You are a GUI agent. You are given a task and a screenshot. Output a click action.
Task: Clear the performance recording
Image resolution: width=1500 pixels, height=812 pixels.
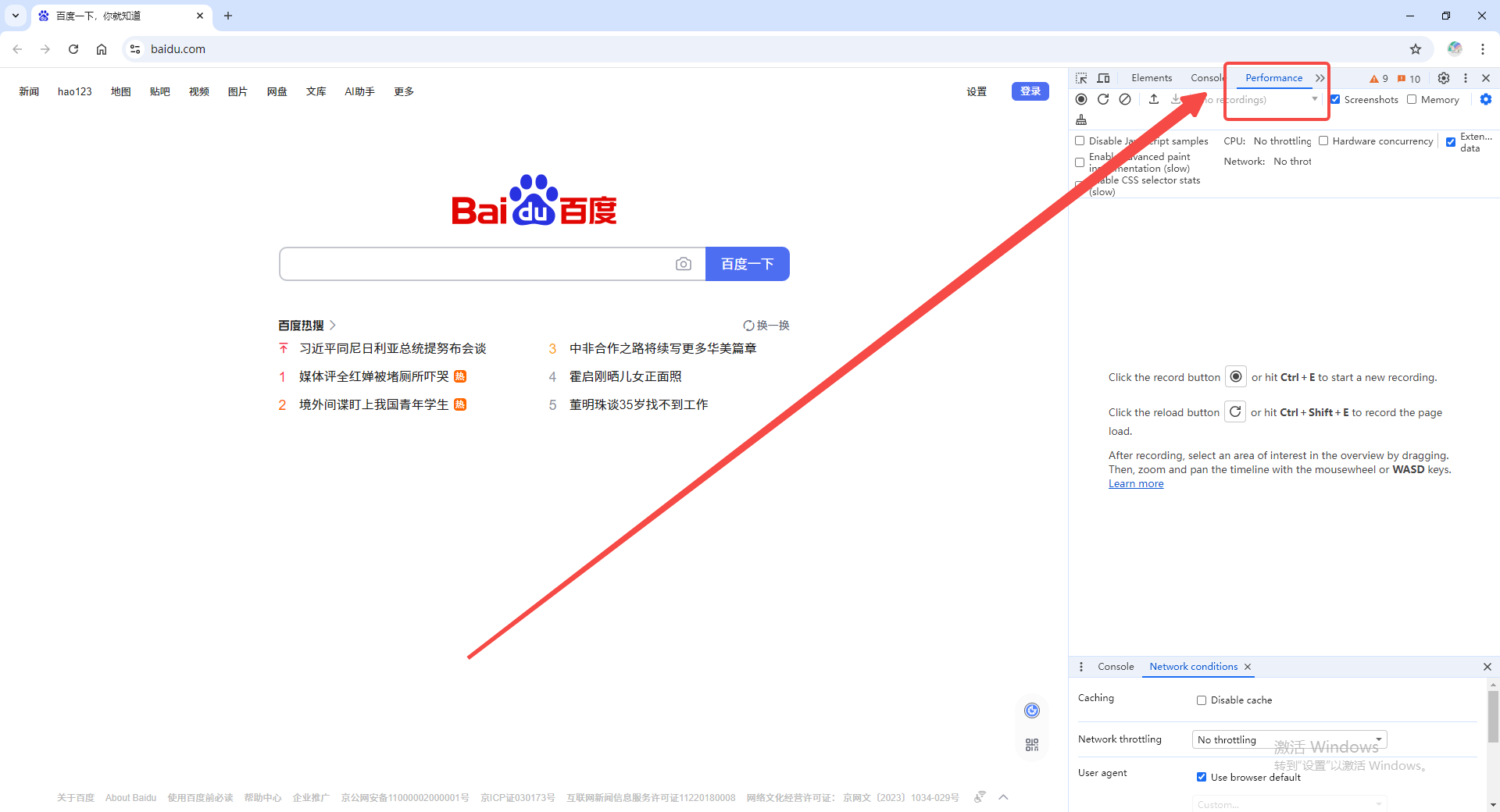[1125, 99]
